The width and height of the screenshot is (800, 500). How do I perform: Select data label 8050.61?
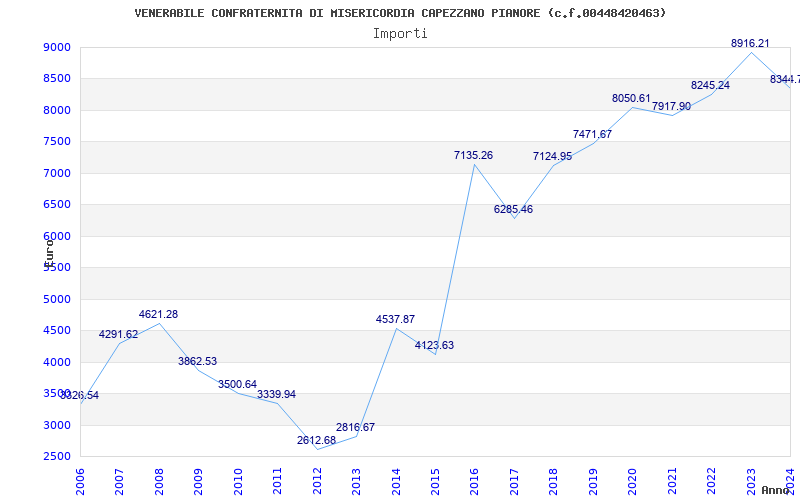[631, 98]
